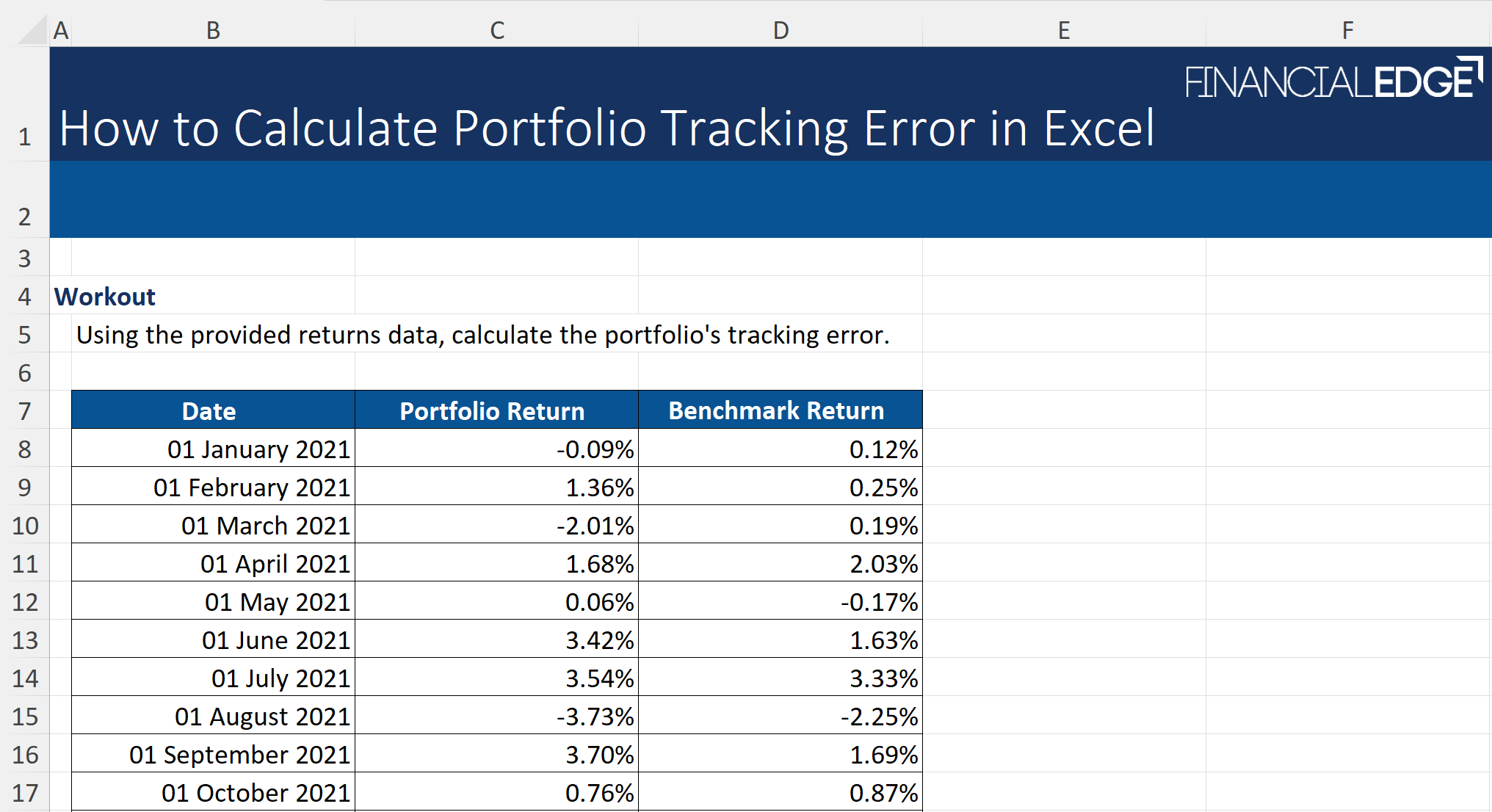
Task: Click the instruction text about calculating tracking error
Action: tap(482, 335)
